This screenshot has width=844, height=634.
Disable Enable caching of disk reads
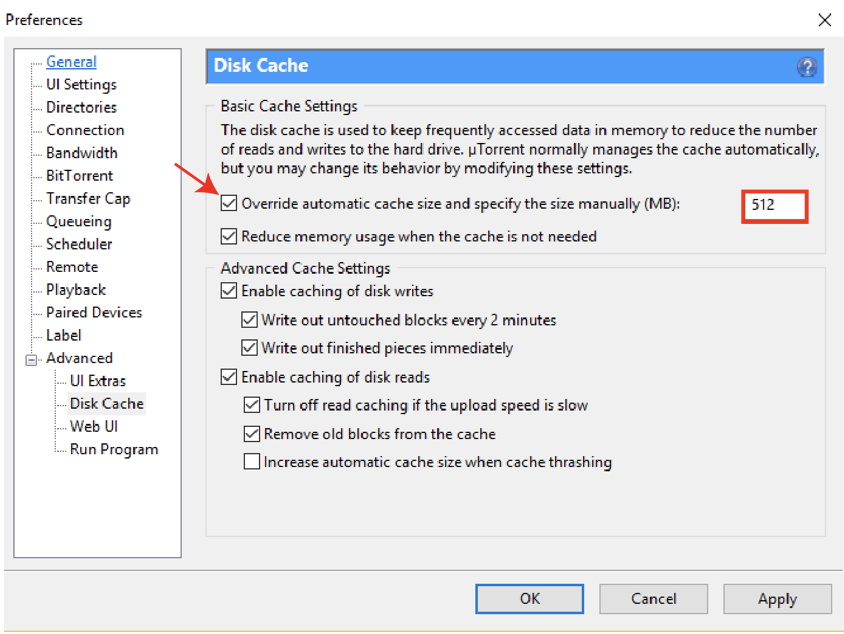tap(229, 377)
